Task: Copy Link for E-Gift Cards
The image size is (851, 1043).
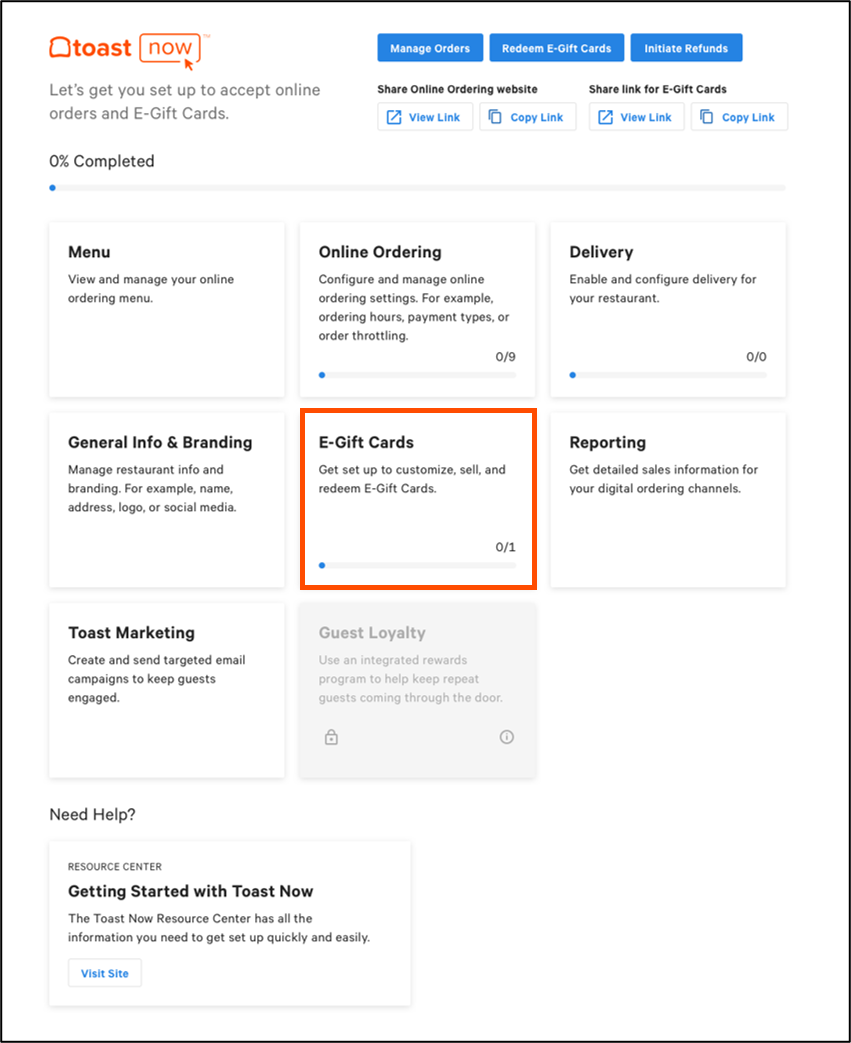Action: pos(739,117)
